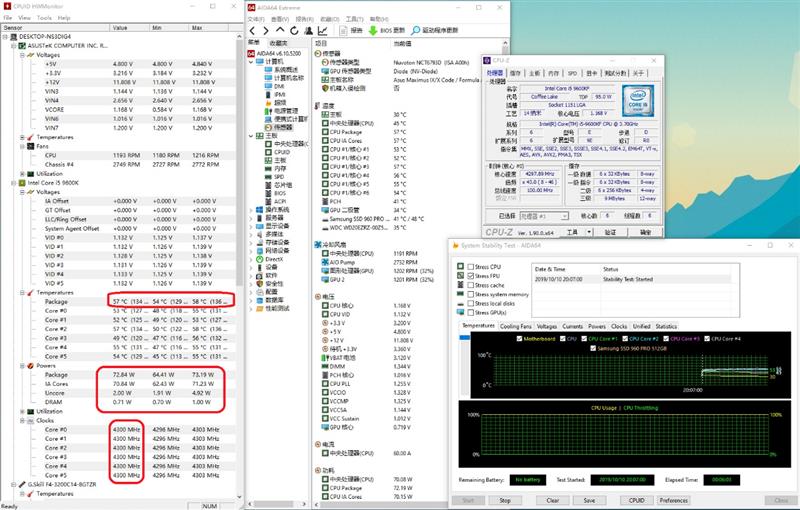Click the AIDA64 refresh icon
Viewport: 800px width, 510px height.
(x=294, y=31)
